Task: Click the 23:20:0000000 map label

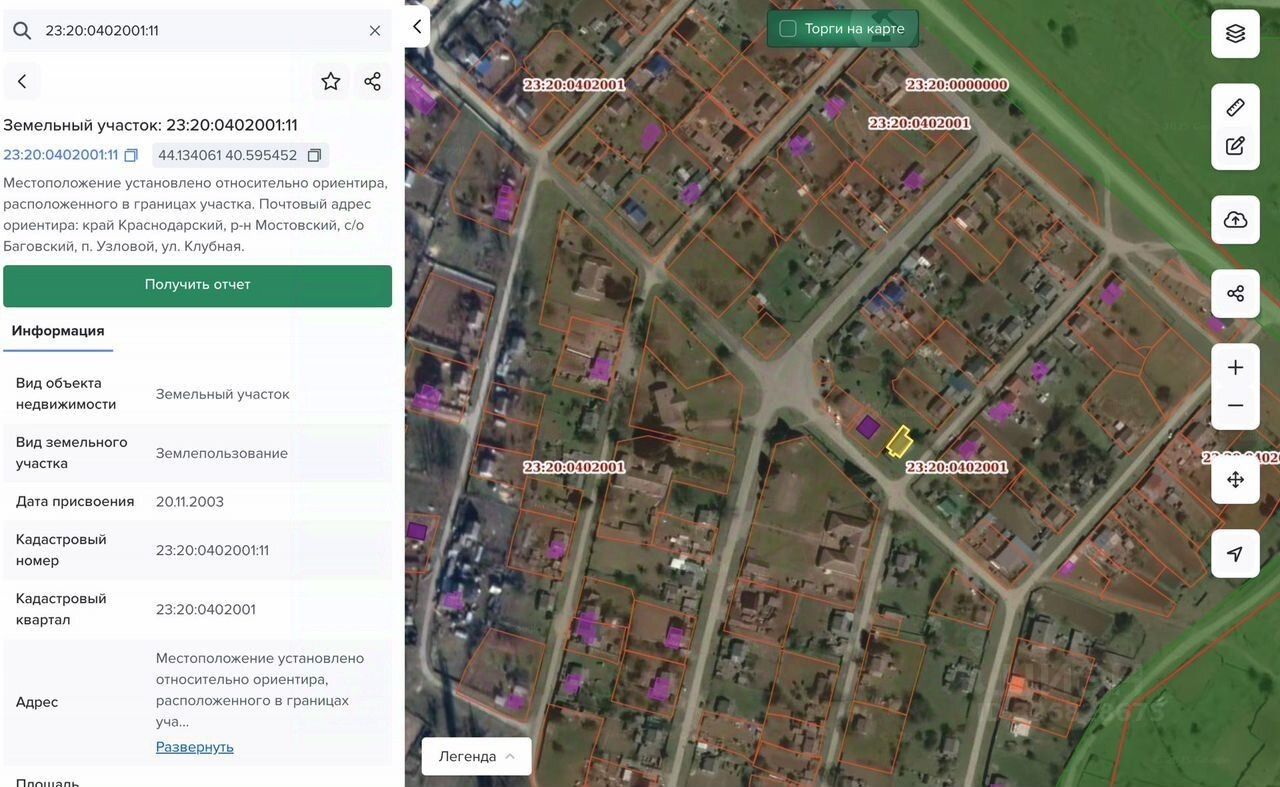Action: [957, 85]
